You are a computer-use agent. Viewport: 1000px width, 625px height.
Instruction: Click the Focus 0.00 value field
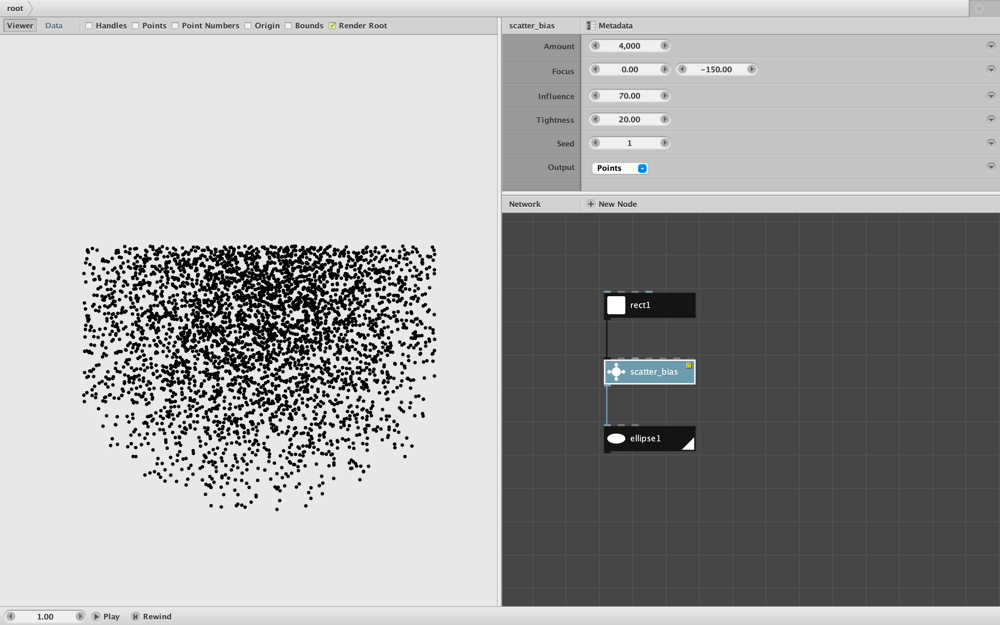click(x=629, y=70)
